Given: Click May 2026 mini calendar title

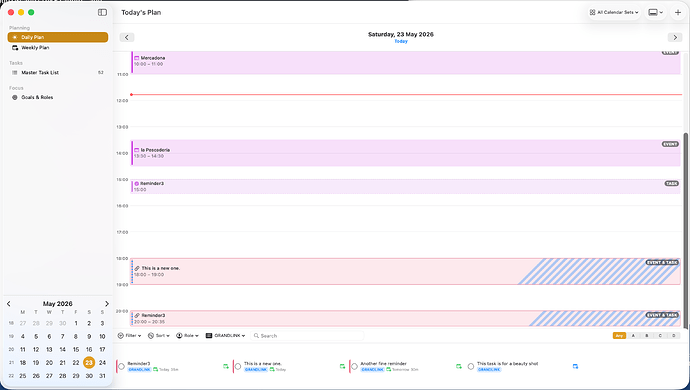Looking at the screenshot, I should (58, 304).
